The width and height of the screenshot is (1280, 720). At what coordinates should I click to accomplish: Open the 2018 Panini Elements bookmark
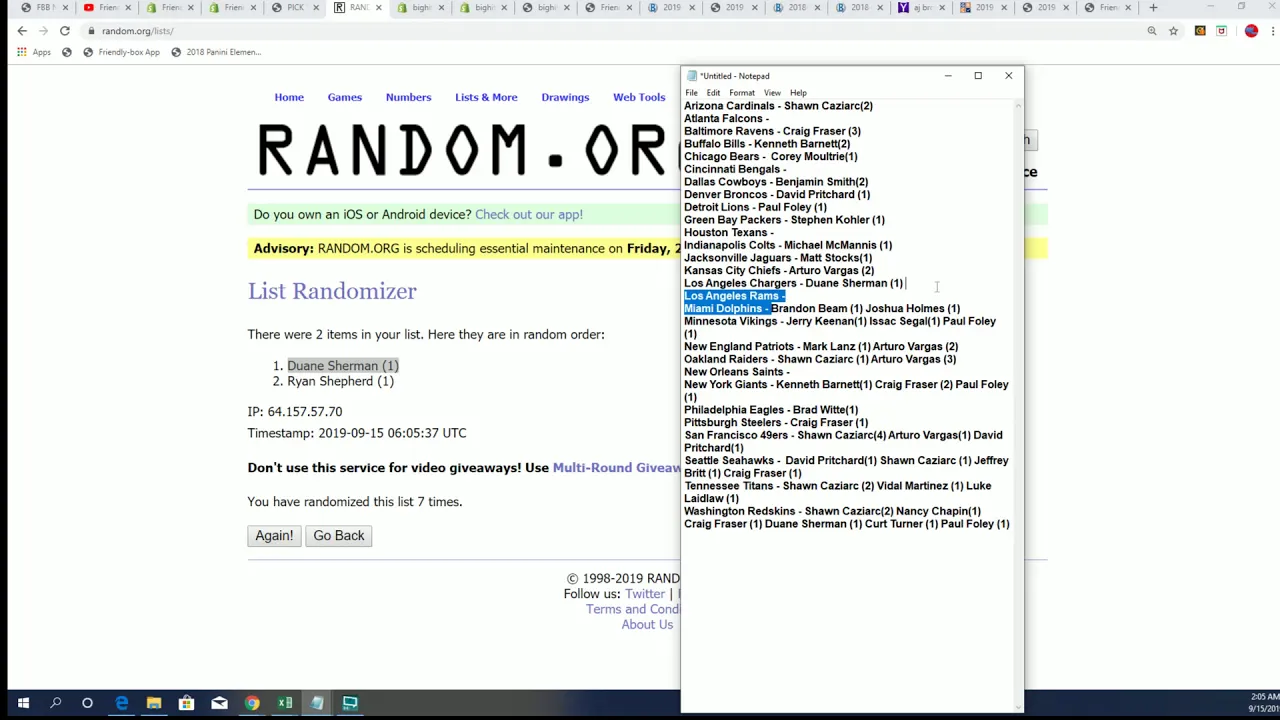tap(216, 52)
